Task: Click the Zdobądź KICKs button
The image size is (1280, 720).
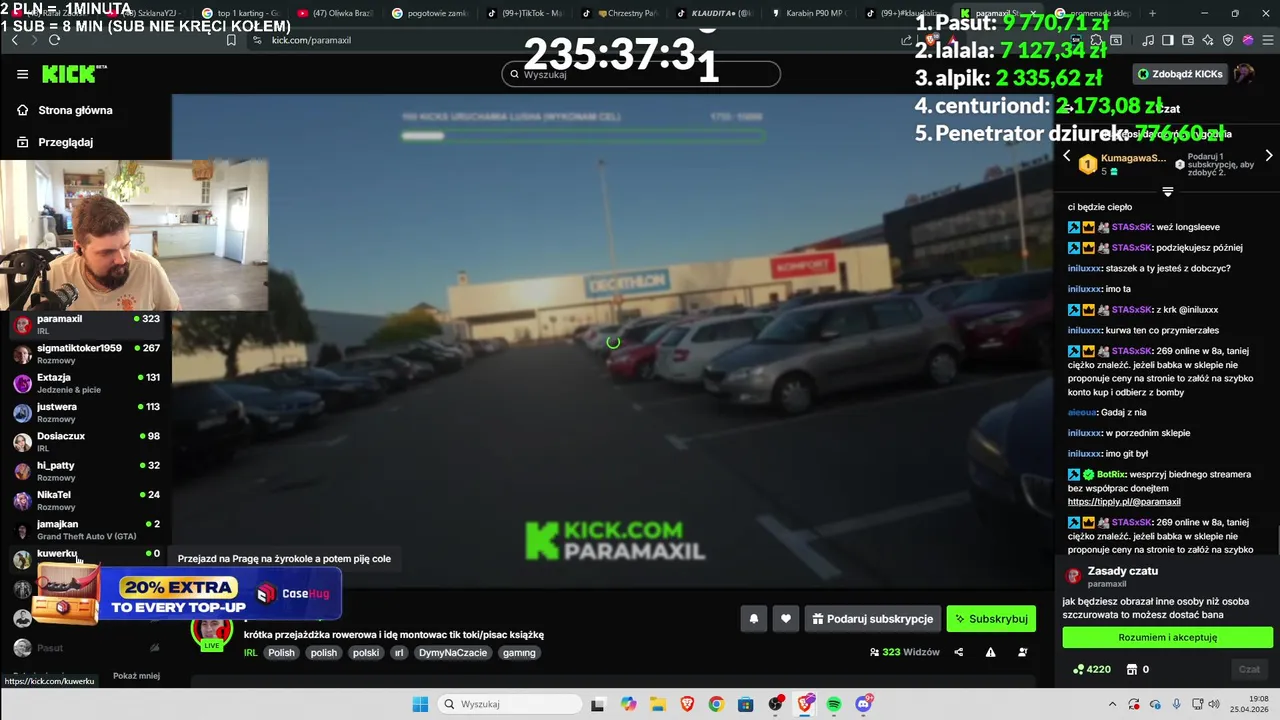Action: [1180, 74]
